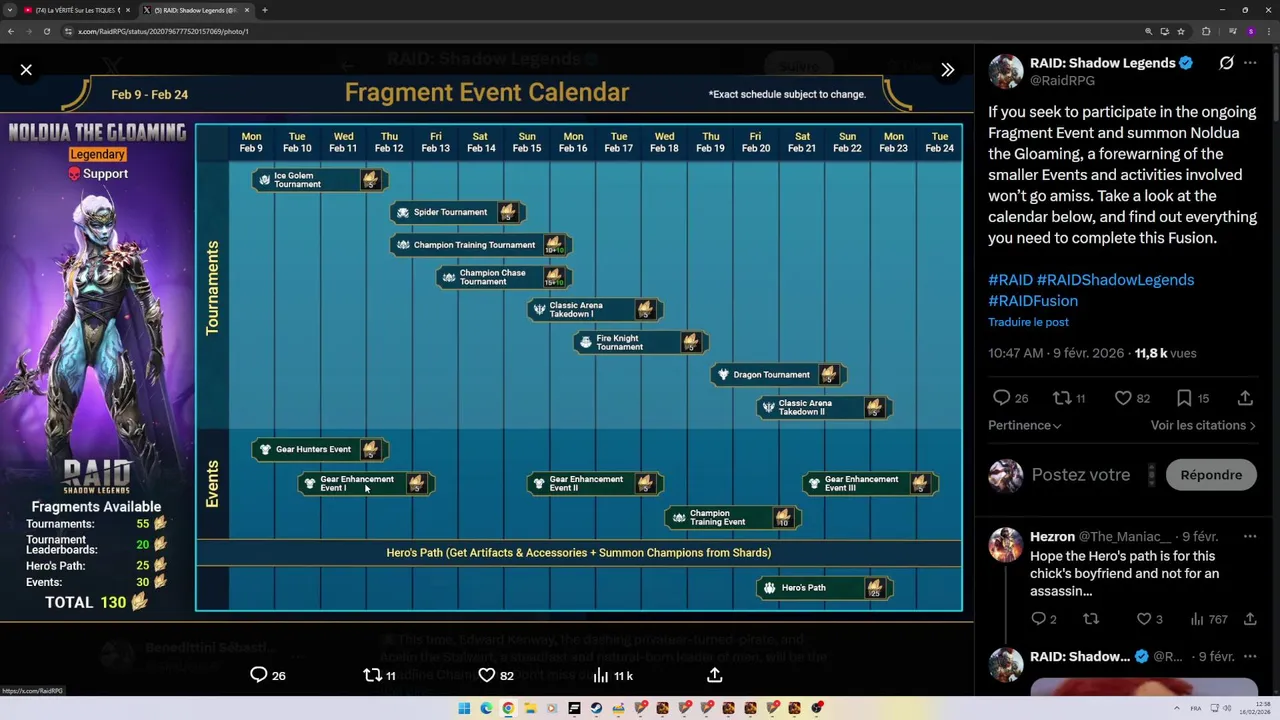Like the photo with the heart icon below it
Image resolution: width=1280 pixels, height=720 pixels.
click(x=487, y=675)
